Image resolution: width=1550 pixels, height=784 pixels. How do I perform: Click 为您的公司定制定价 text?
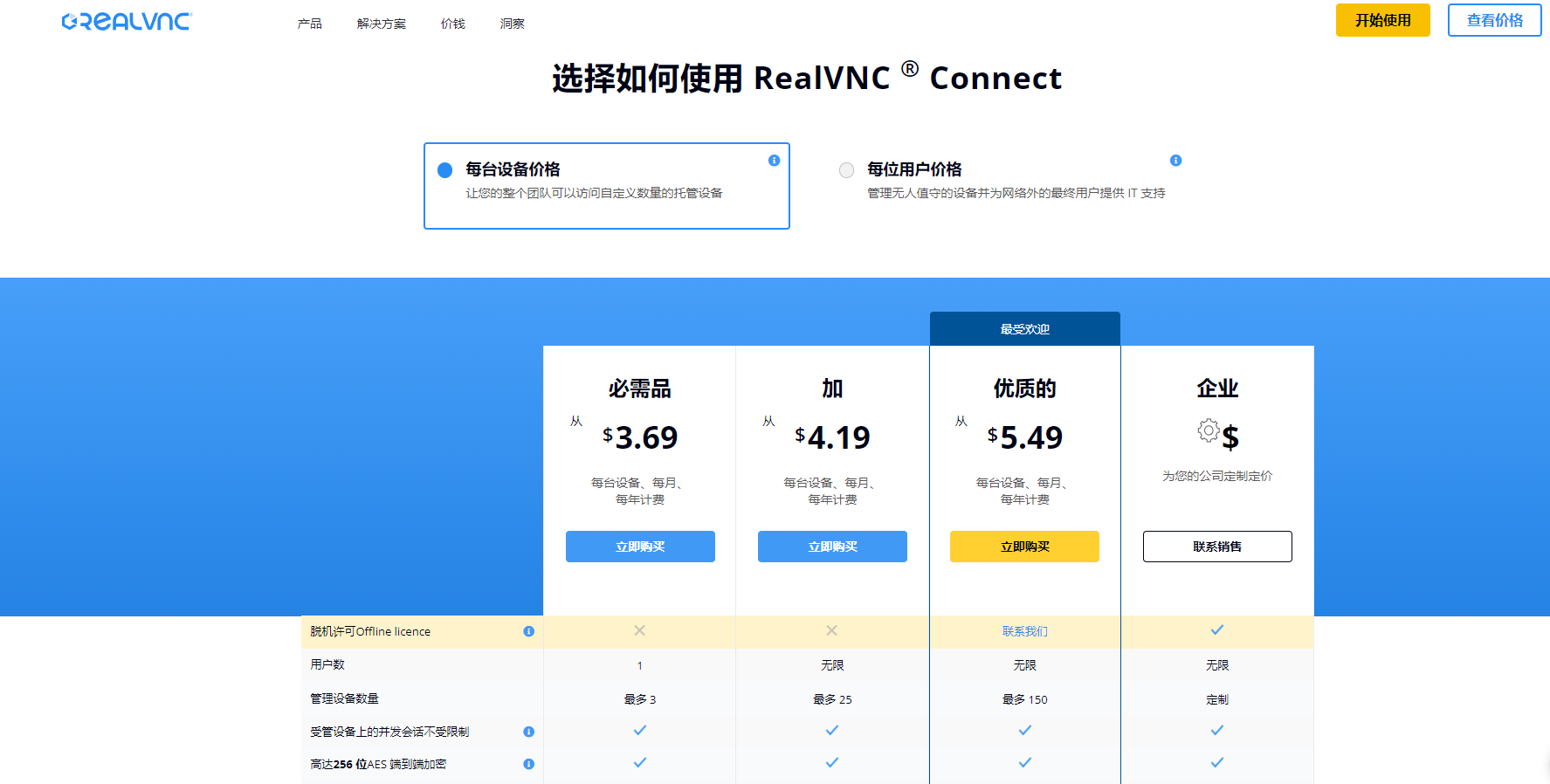click(1217, 476)
